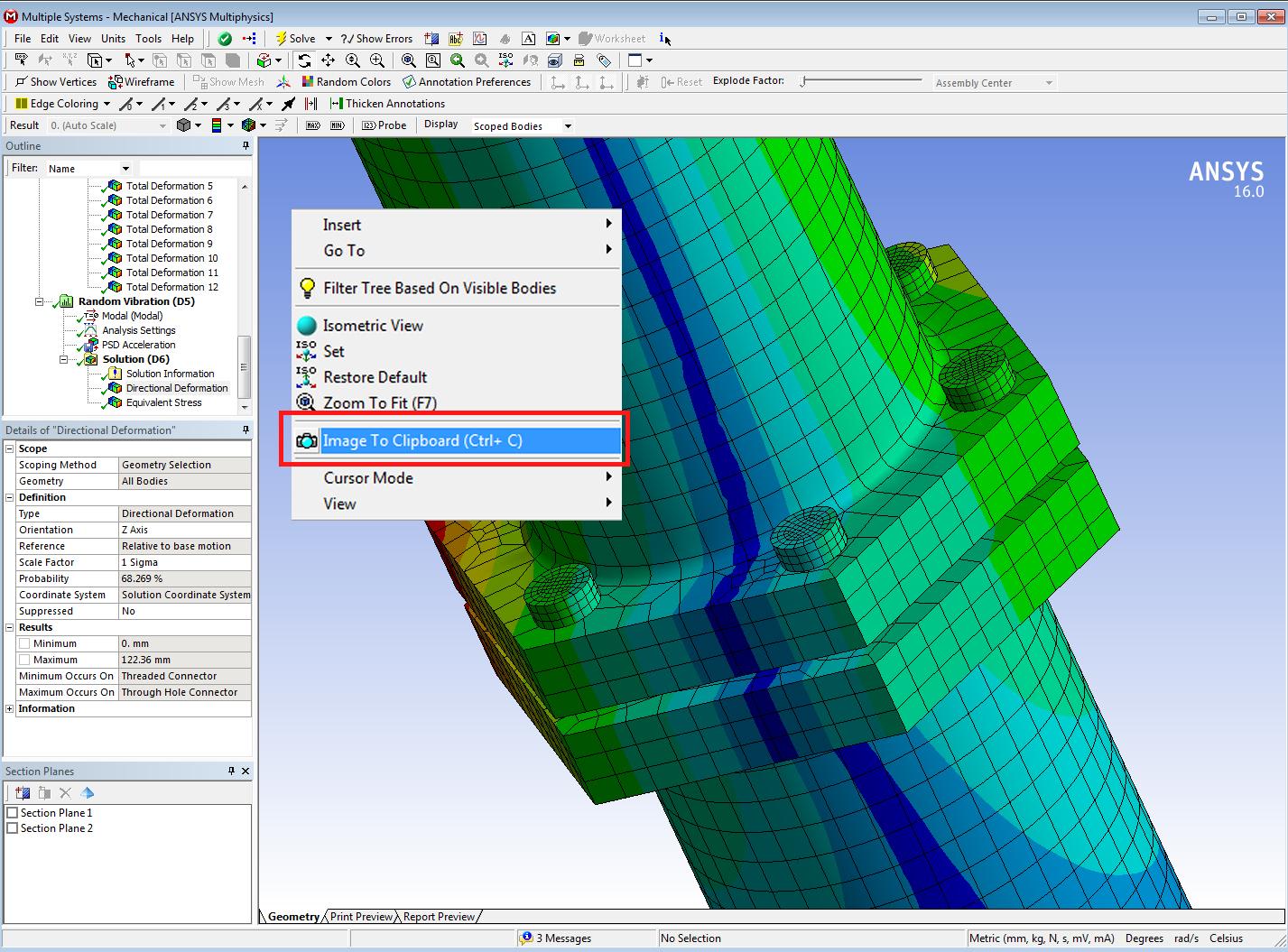Choose Image To Clipboard from context menu

422,441
